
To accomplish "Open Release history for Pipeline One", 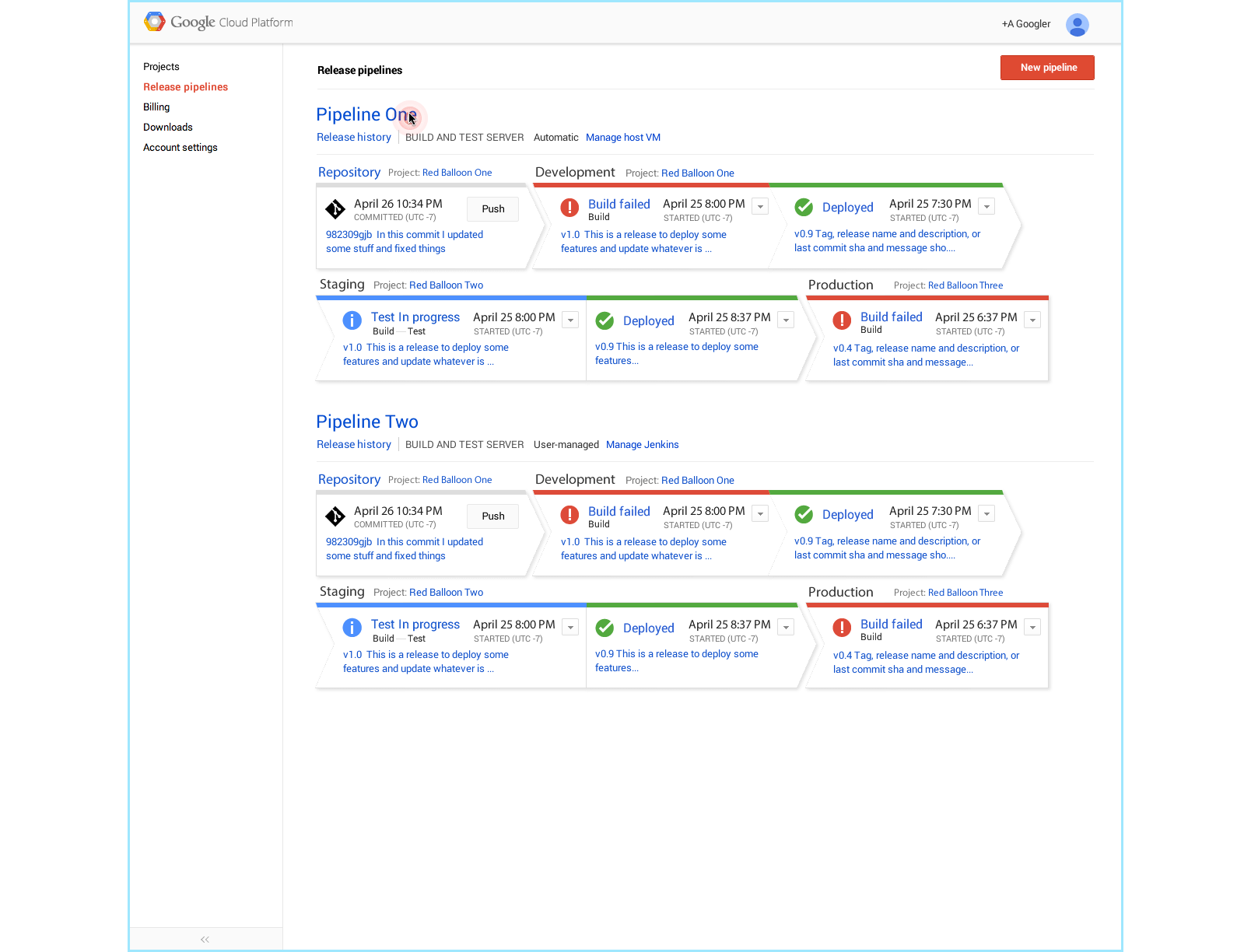I will [354, 137].
